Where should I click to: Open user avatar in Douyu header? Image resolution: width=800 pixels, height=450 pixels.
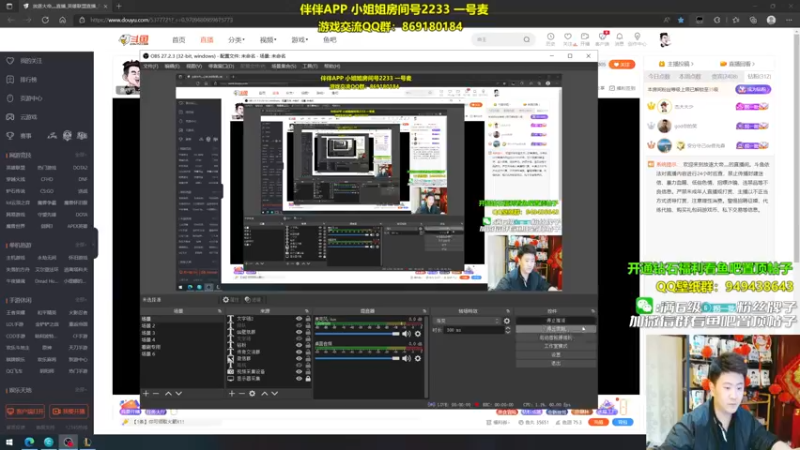665,39
